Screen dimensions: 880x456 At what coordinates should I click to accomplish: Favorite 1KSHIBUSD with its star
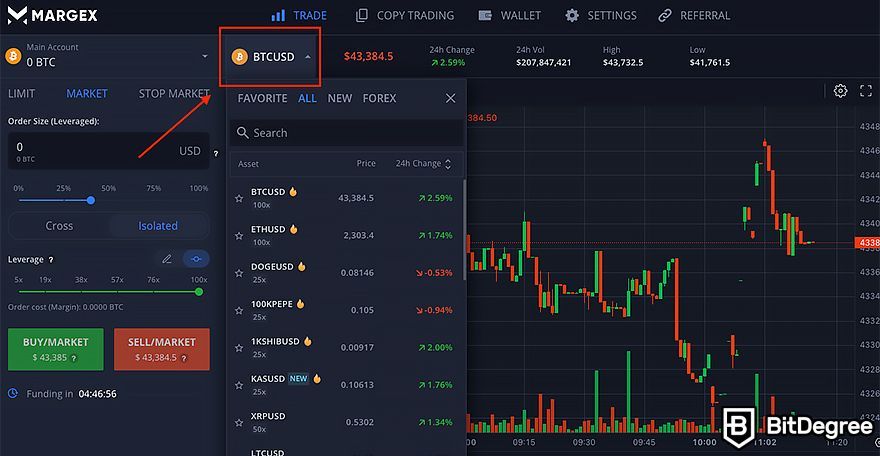(x=239, y=348)
